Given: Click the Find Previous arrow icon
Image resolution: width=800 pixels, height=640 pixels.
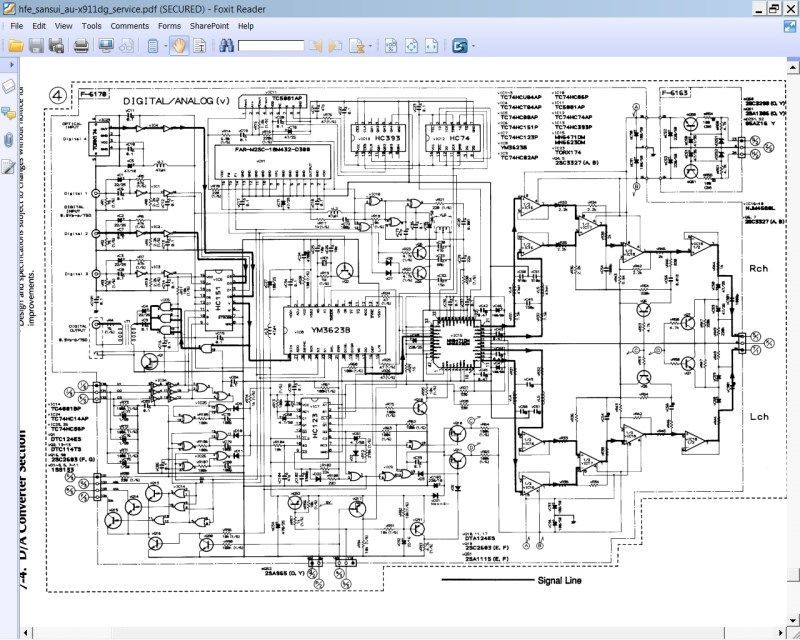Looking at the screenshot, I should [316, 46].
